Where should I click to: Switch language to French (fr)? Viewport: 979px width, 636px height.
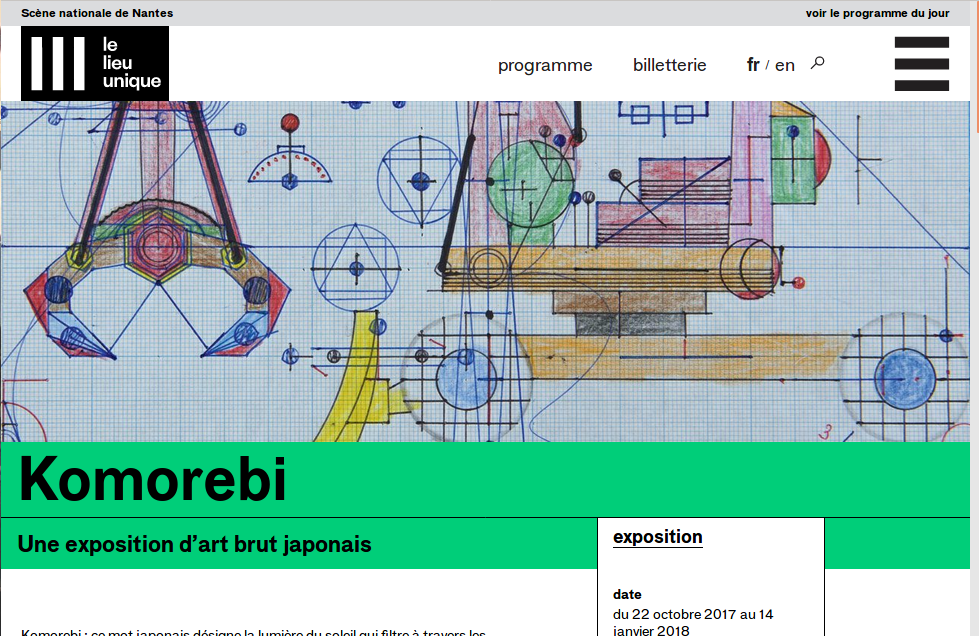(x=753, y=65)
